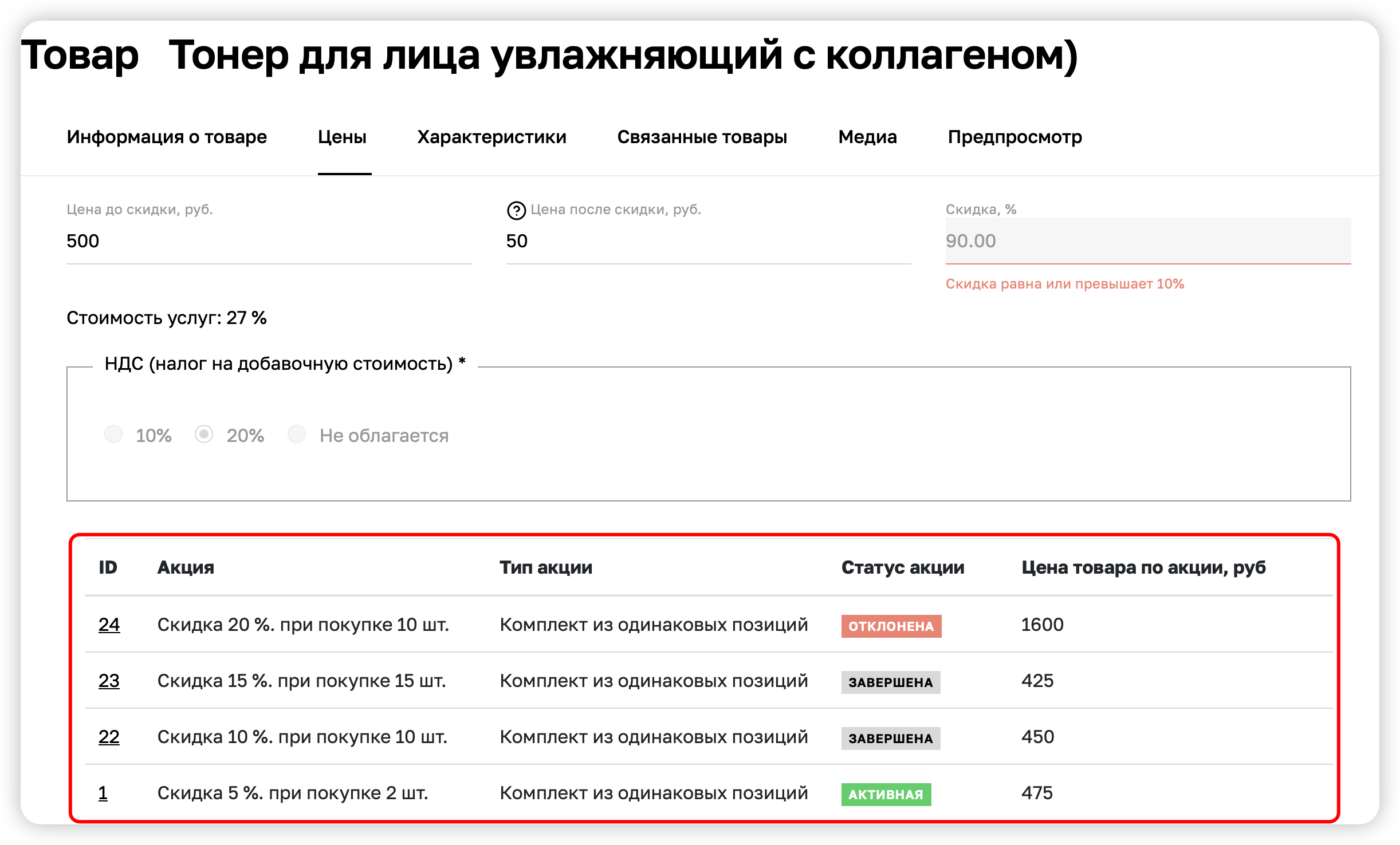Image resolution: width=1400 pixels, height=845 pixels.
Task: Select the 20% VAT radio button
Action: 204,434
